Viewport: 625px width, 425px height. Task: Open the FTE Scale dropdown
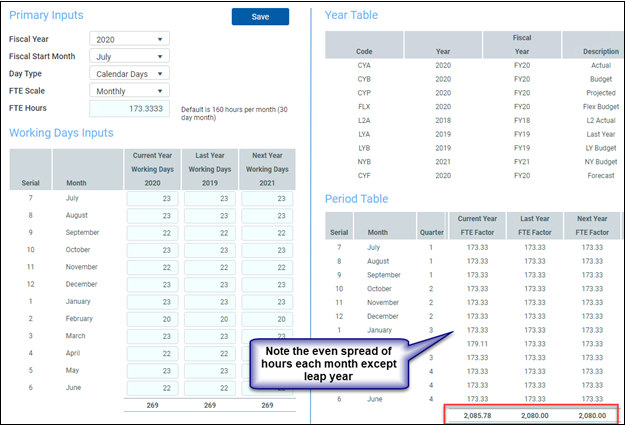(129, 90)
